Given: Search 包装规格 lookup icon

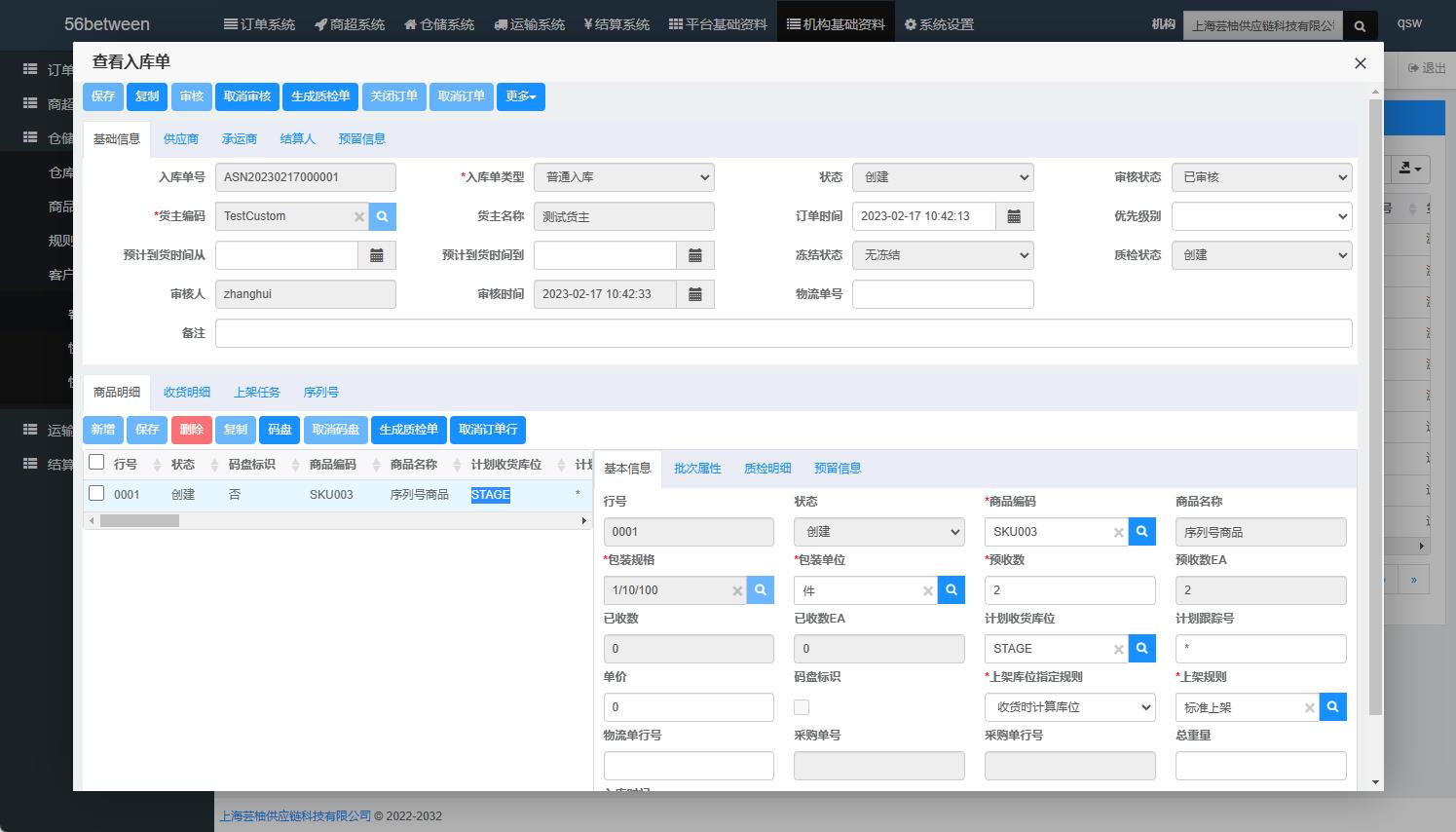Looking at the screenshot, I should point(761,590).
